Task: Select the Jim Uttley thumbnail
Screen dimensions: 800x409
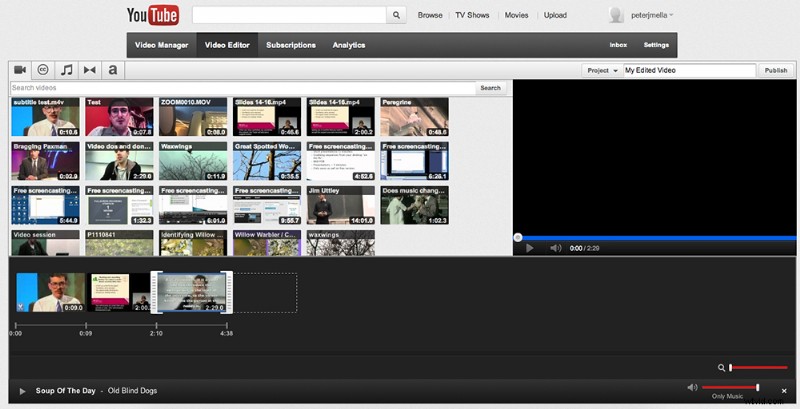Action: click(341, 206)
